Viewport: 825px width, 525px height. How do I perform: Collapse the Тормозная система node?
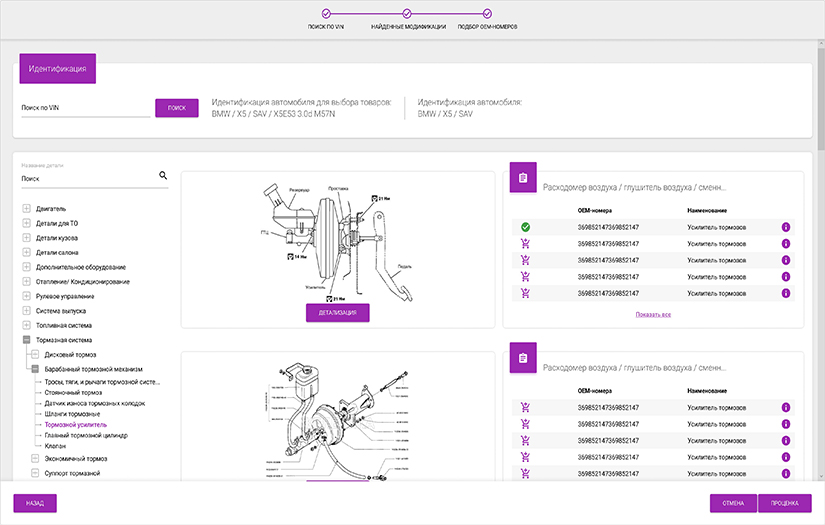pos(26,340)
